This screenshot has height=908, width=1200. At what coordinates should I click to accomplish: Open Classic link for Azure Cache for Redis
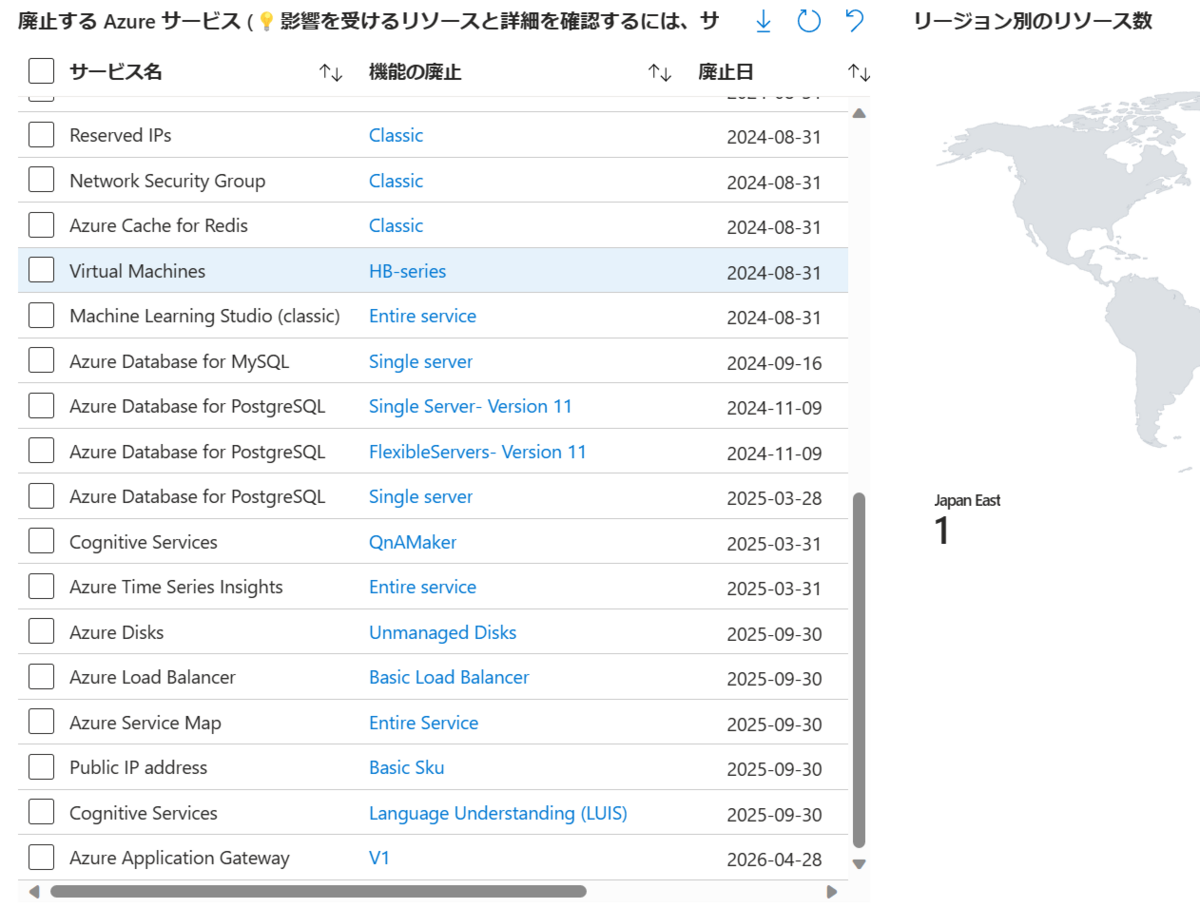point(396,225)
